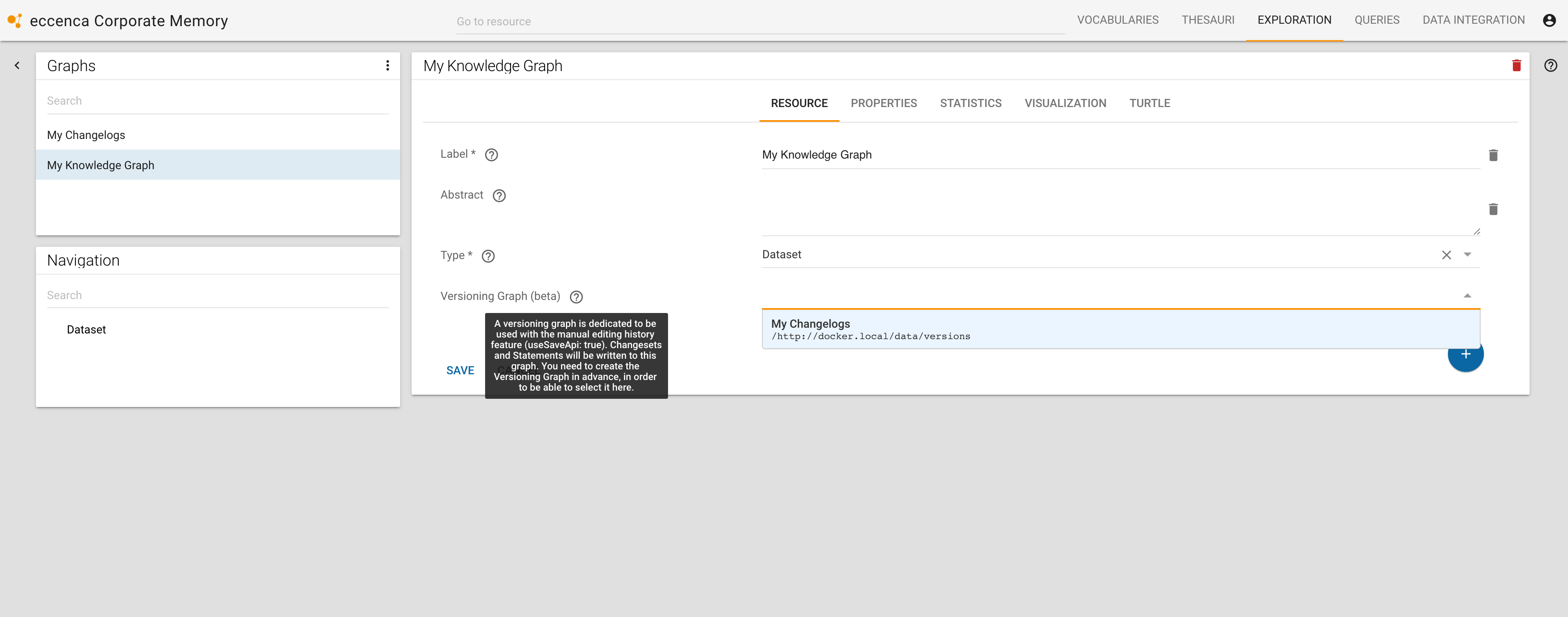The height and width of the screenshot is (617, 1568).
Task: Click the Save button
Action: (x=459, y=370)
